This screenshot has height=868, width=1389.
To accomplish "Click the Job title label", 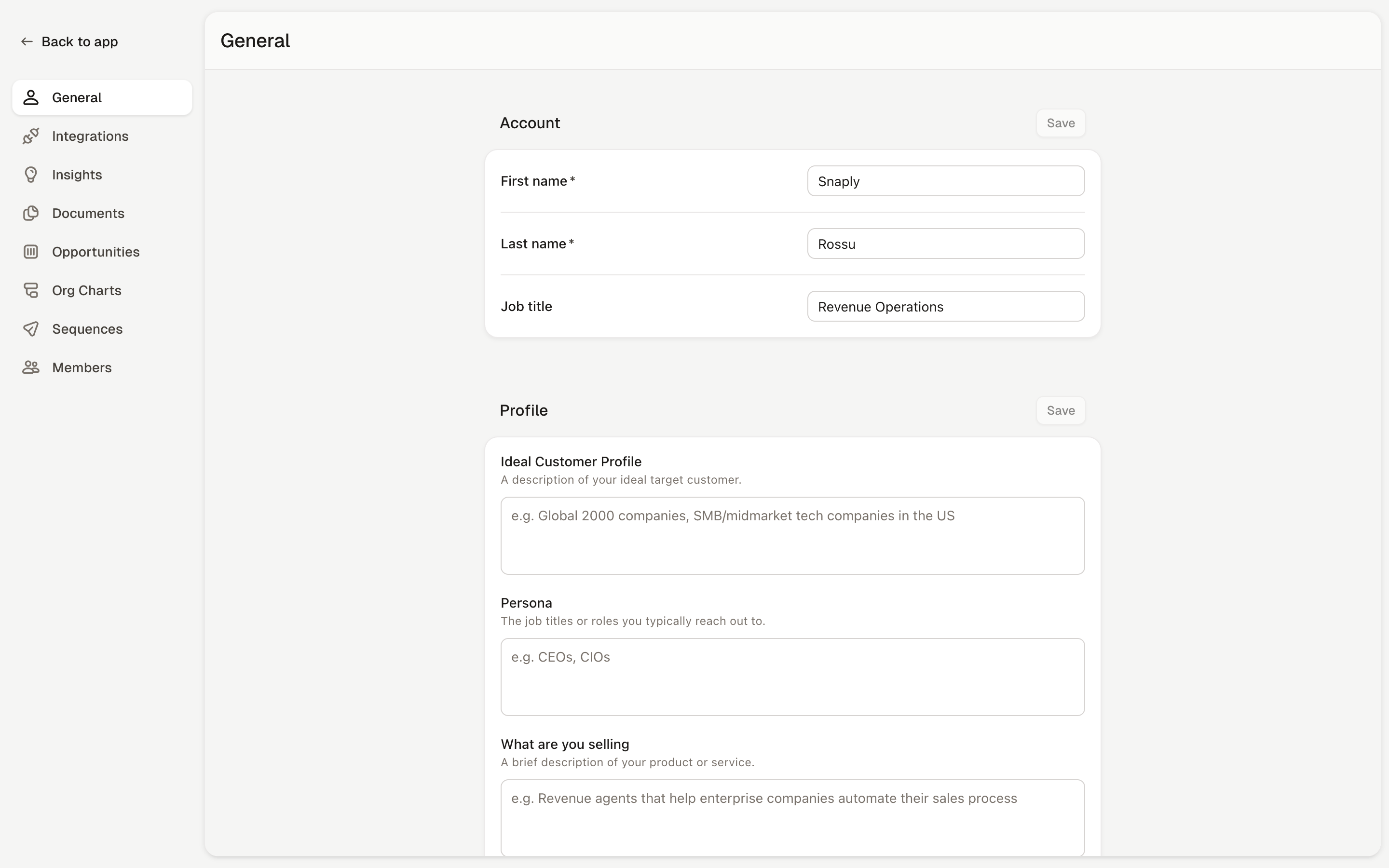I will point(526,306).
